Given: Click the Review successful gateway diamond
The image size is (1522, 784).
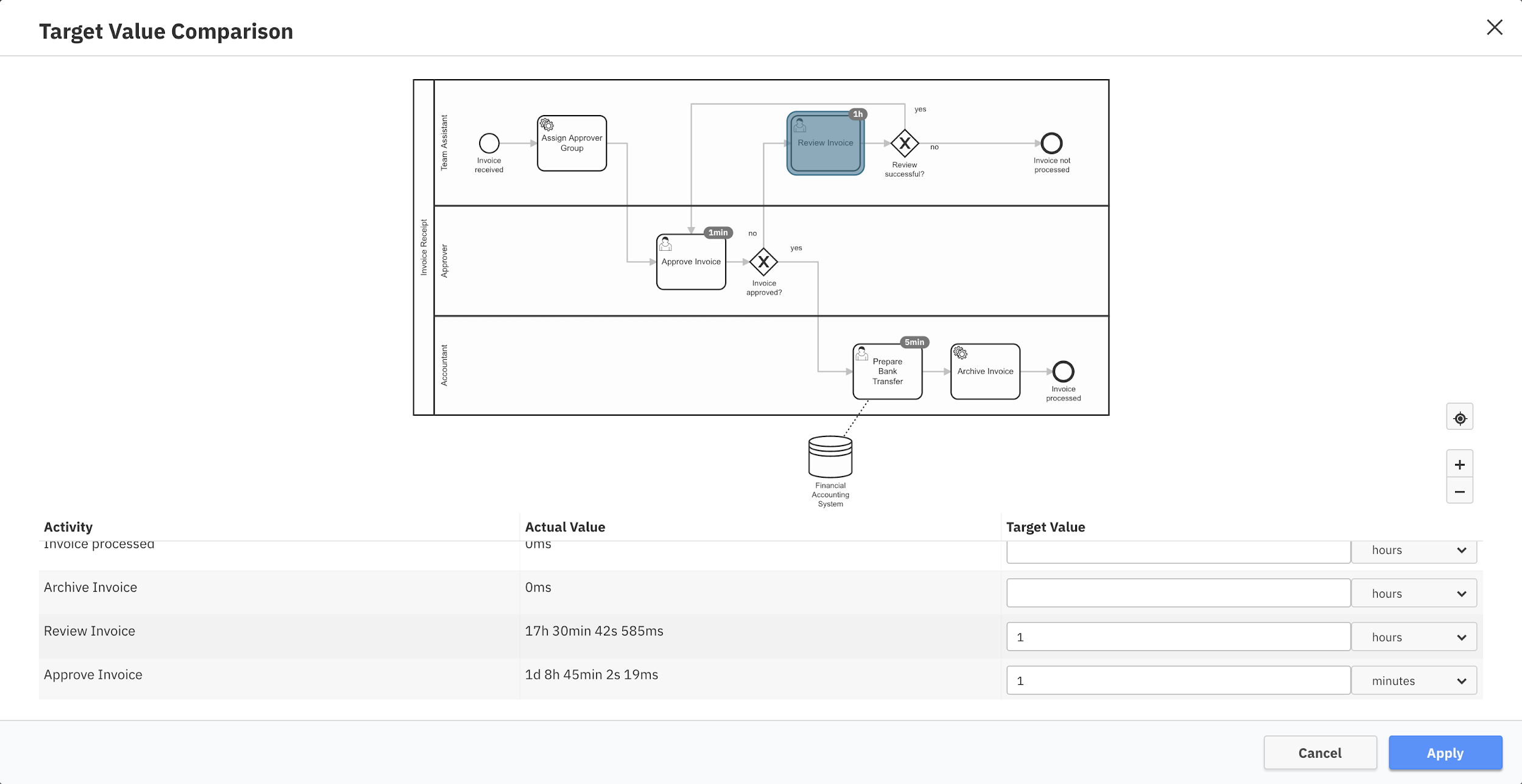Looking at the screenshot, I should [x=904, y=144].
